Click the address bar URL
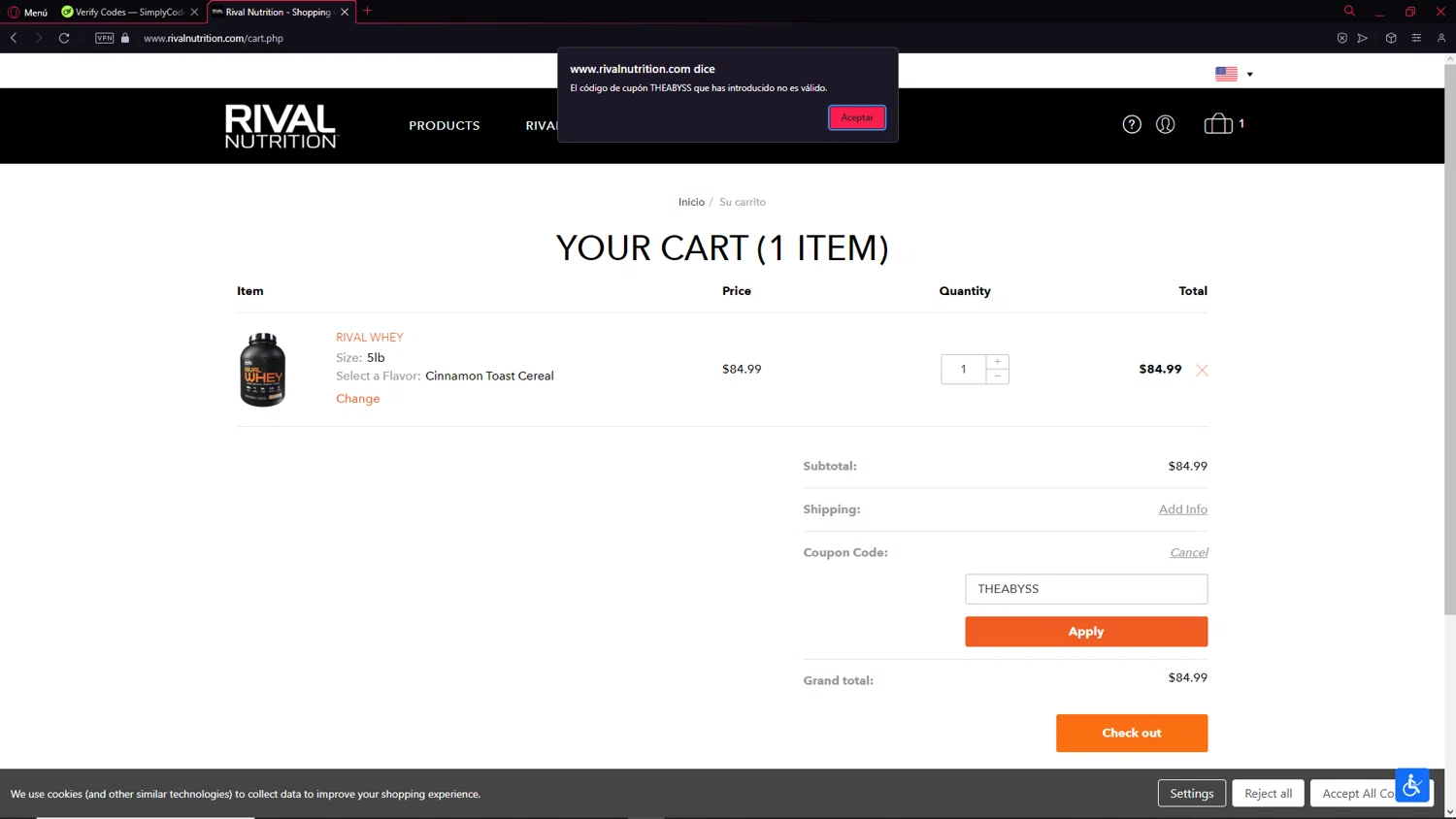Image resolution: width=1456 pixels, height=819 pixels. [214, 38]
